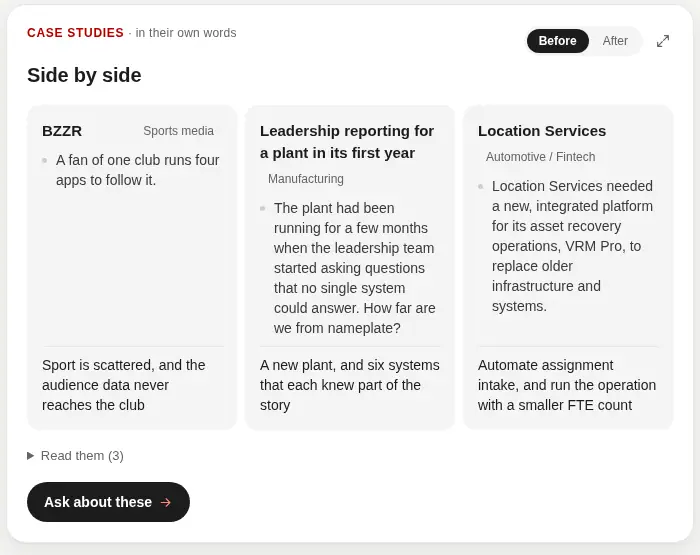Switch the toggle to After
The image size is (700, 555).
click(615, 41)
